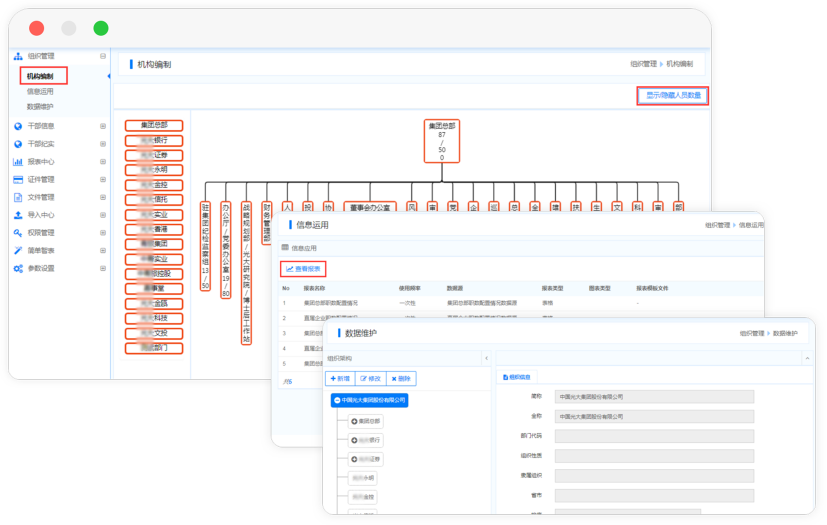Click the 文件管理 document icon
Screen dimensions: 827x525
coord(18,197)
